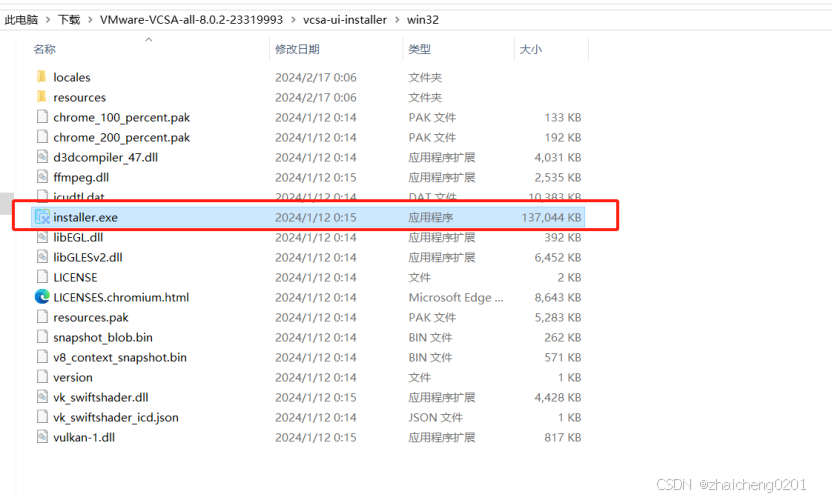Expand the chevron after vcsa-ui-installer in breadcrumb

coord(397,20)
